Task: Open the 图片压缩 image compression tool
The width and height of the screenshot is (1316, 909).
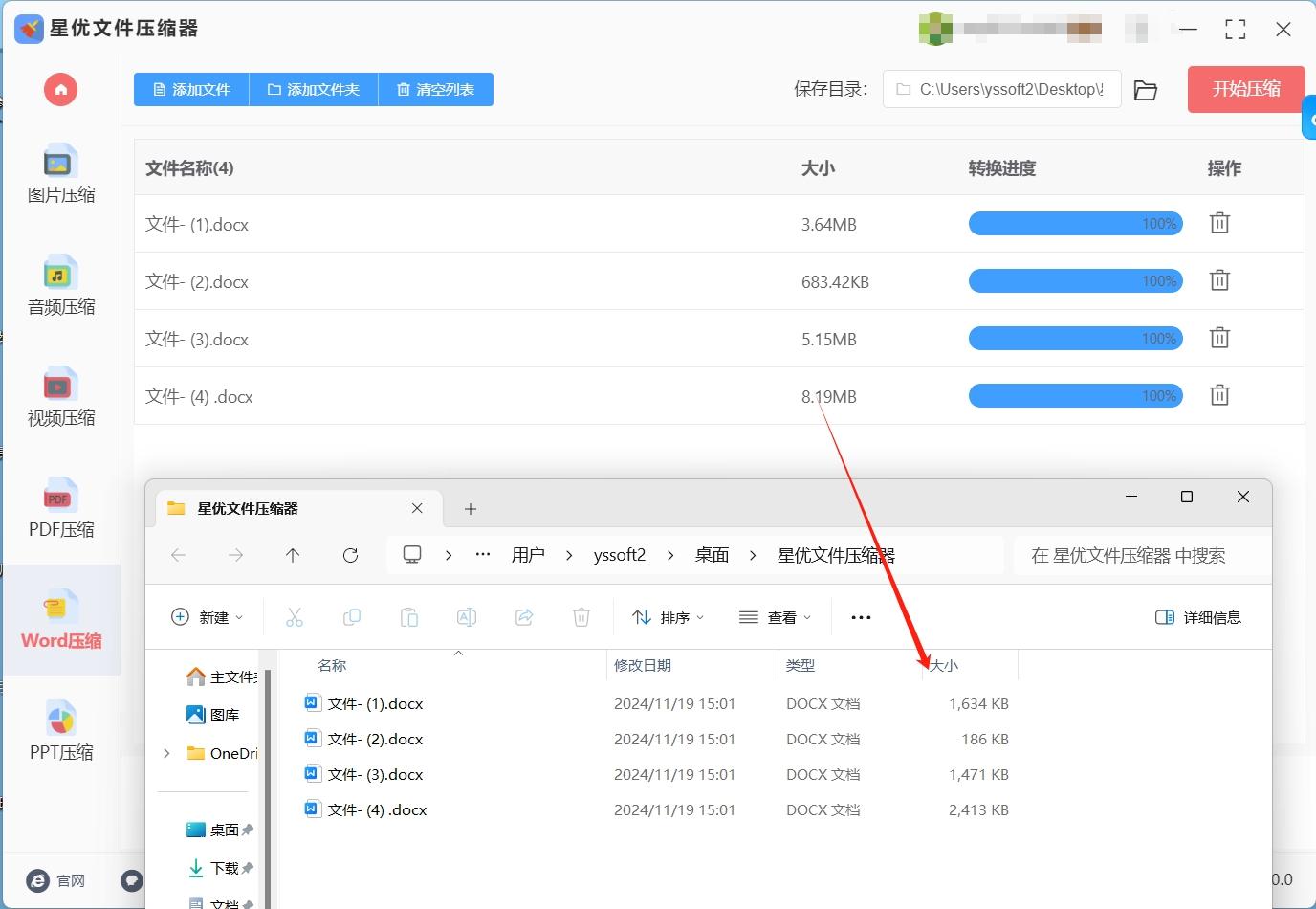Action: tap(60, 174)
